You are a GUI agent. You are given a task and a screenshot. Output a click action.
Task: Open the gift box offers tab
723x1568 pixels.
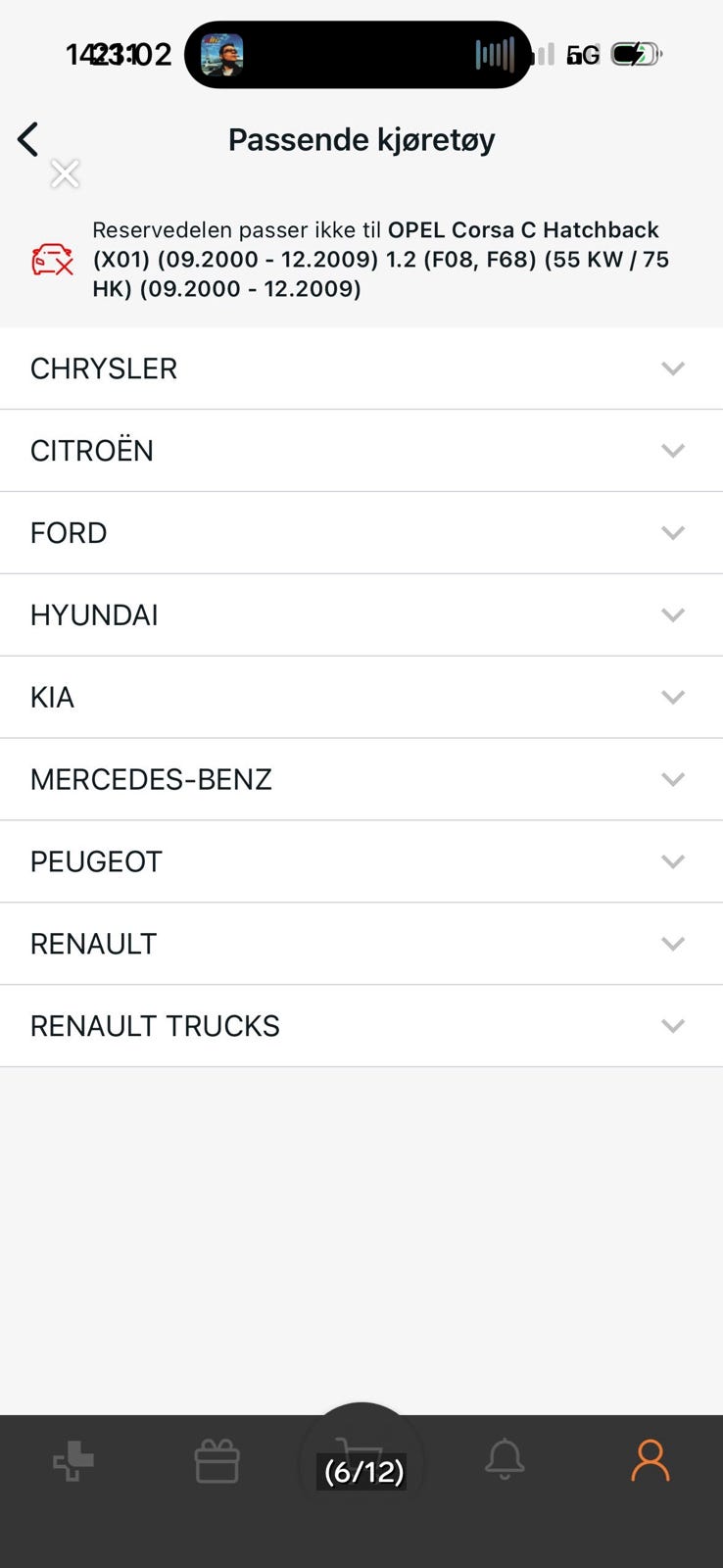(x=217, y=1461)
